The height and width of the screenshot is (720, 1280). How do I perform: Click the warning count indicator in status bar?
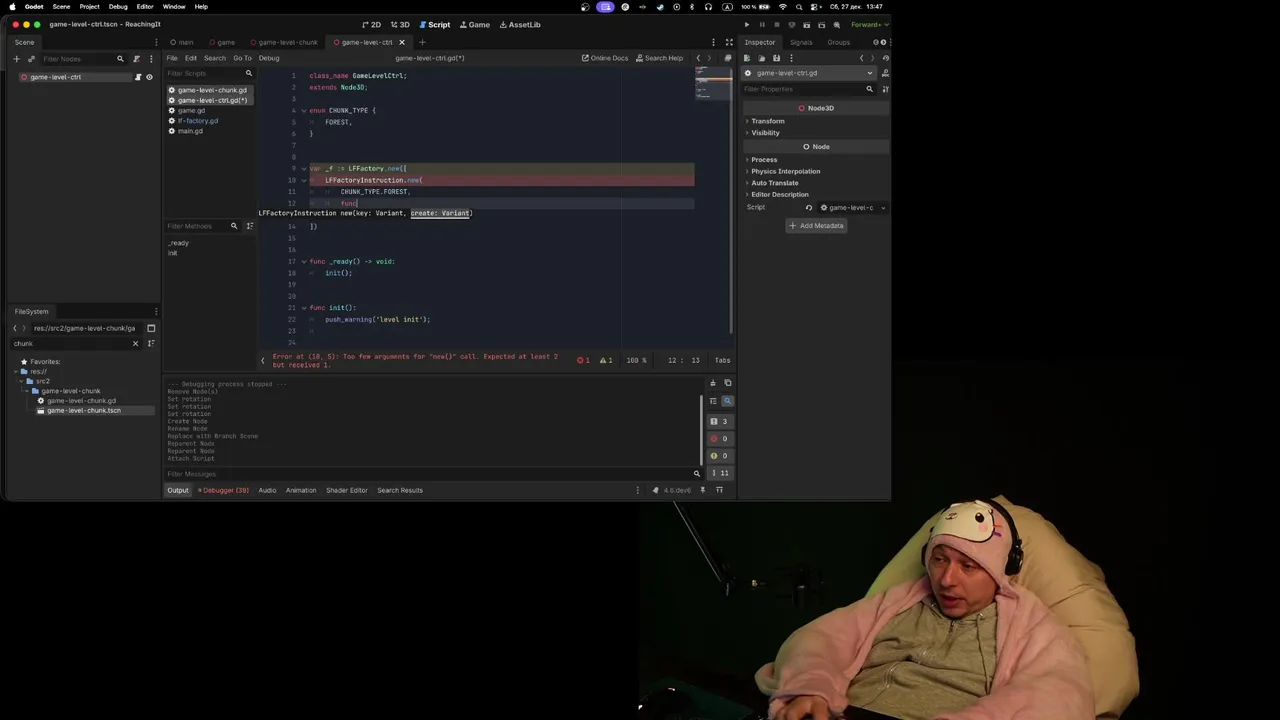[x=605, y=360]
